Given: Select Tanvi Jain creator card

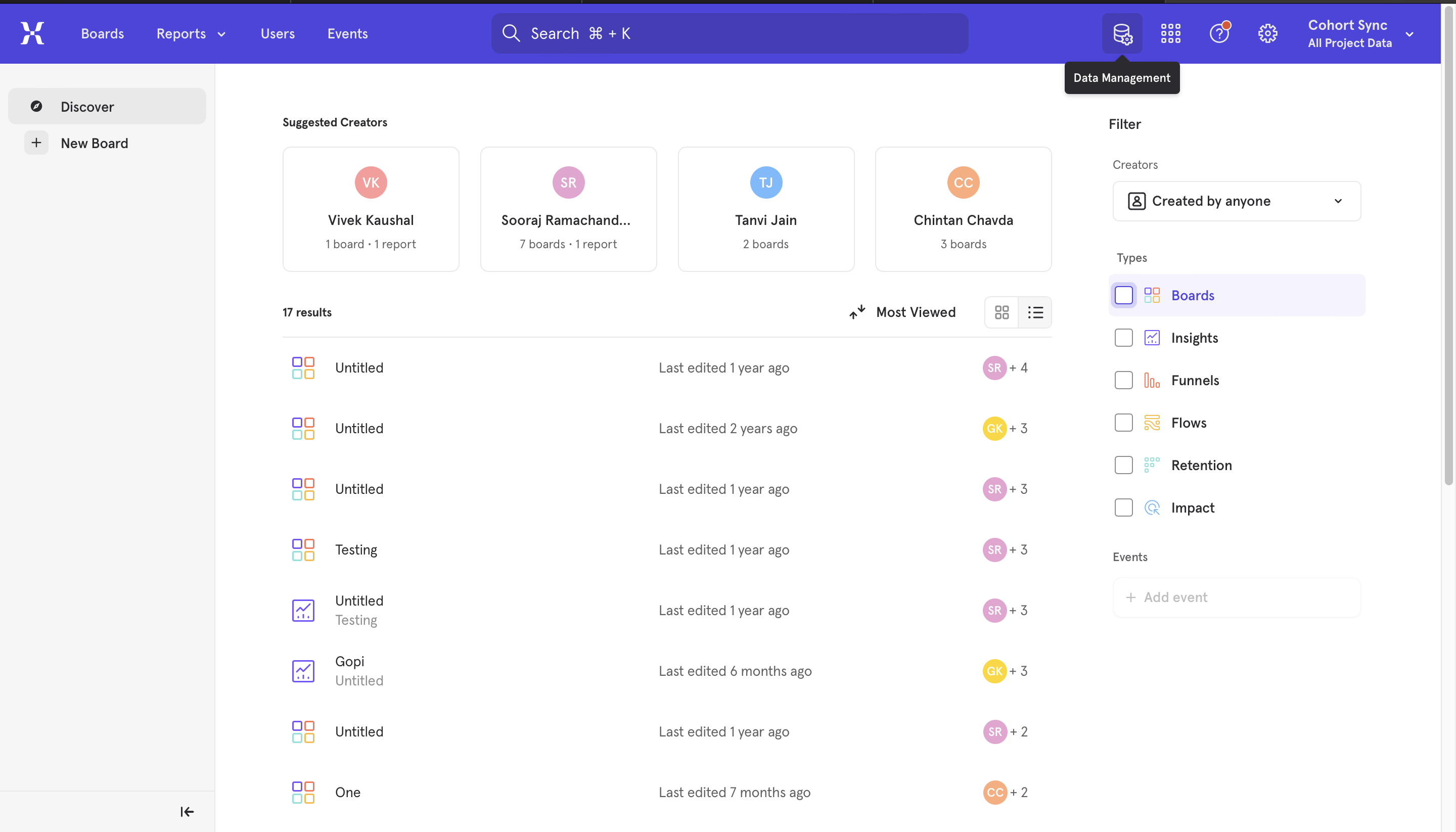Looking at the screenshot, I should click(766, 209).
